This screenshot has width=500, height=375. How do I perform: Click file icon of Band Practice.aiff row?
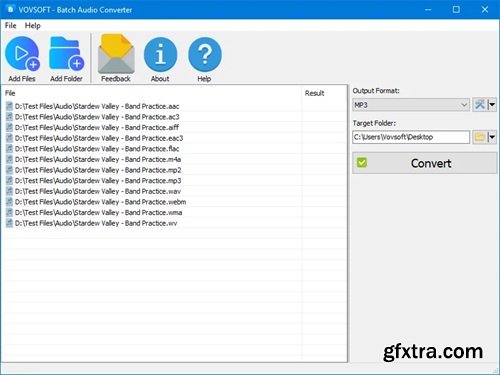[x=9, y=128]
